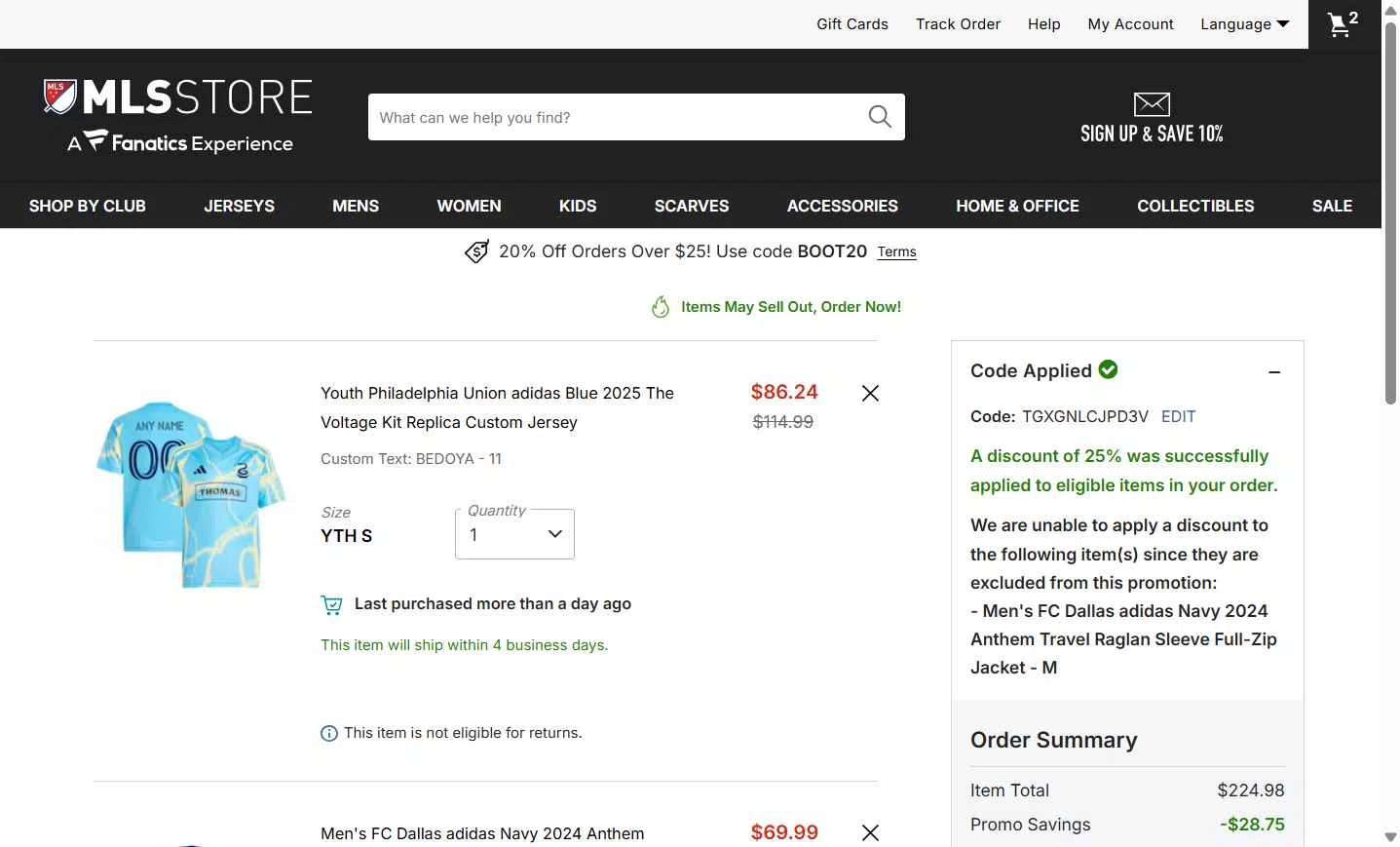Edit the applied promo code
The height and width of the screenshot is (847, 1400).
[x=1178, y=416]
